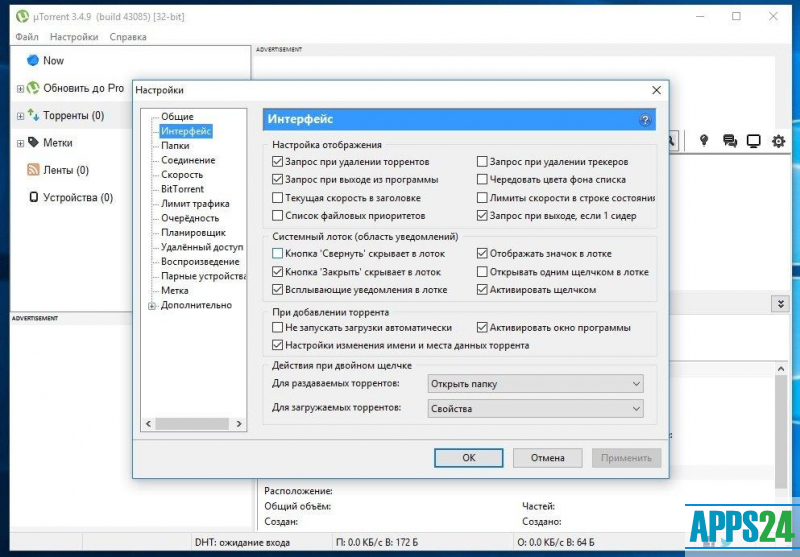The width and height of the screenshot is (800, 557).
Task: Toggle 'Запрос при удалении торрентов' checkbox
Action: tap(277, 162)
